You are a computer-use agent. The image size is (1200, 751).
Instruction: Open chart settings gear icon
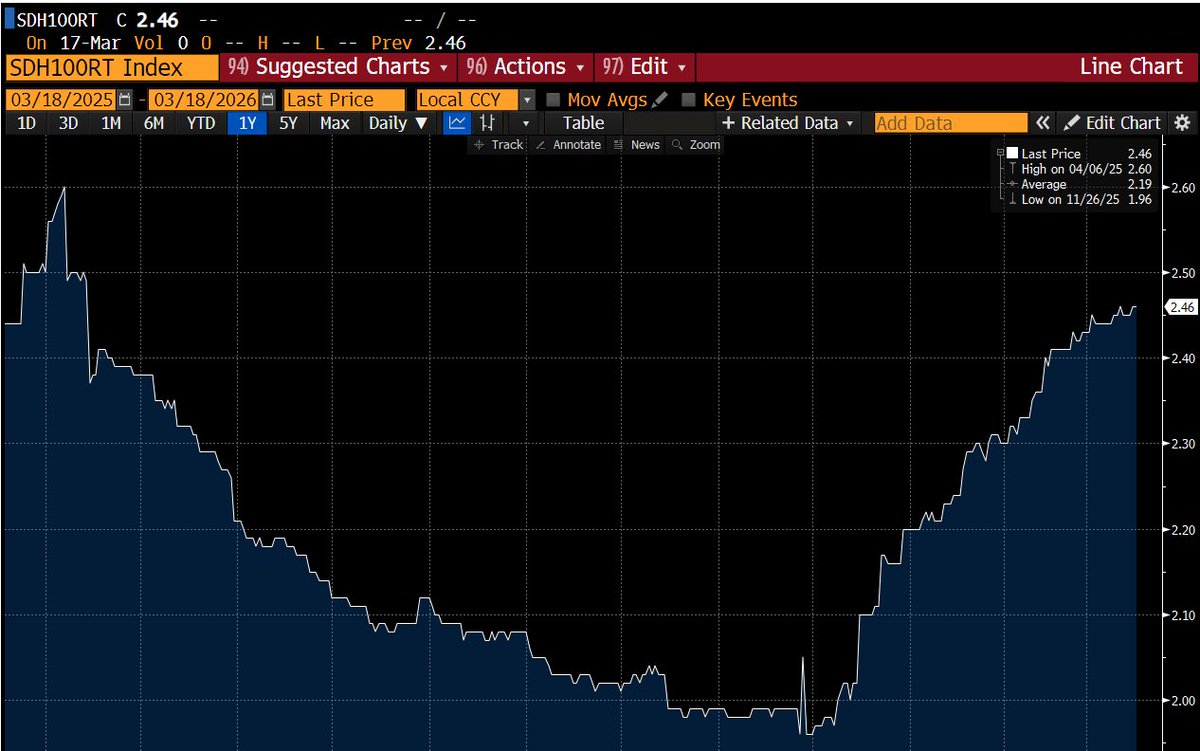point(1182,123)
